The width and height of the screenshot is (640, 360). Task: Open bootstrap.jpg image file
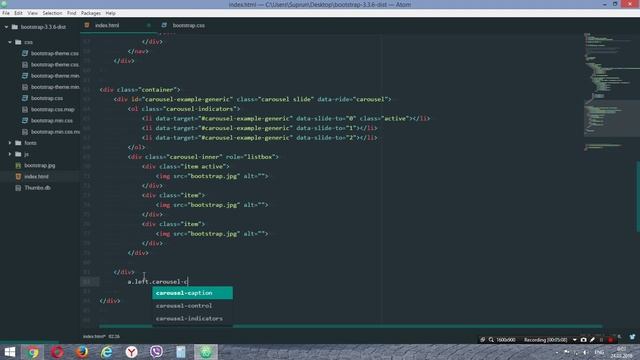pos(40,165)
